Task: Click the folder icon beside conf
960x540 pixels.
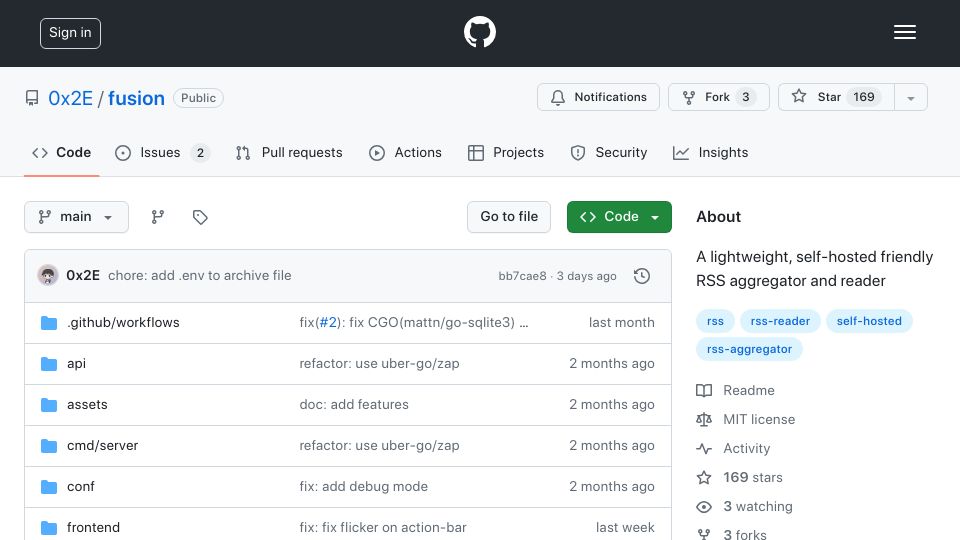Action: pos(49,487)
